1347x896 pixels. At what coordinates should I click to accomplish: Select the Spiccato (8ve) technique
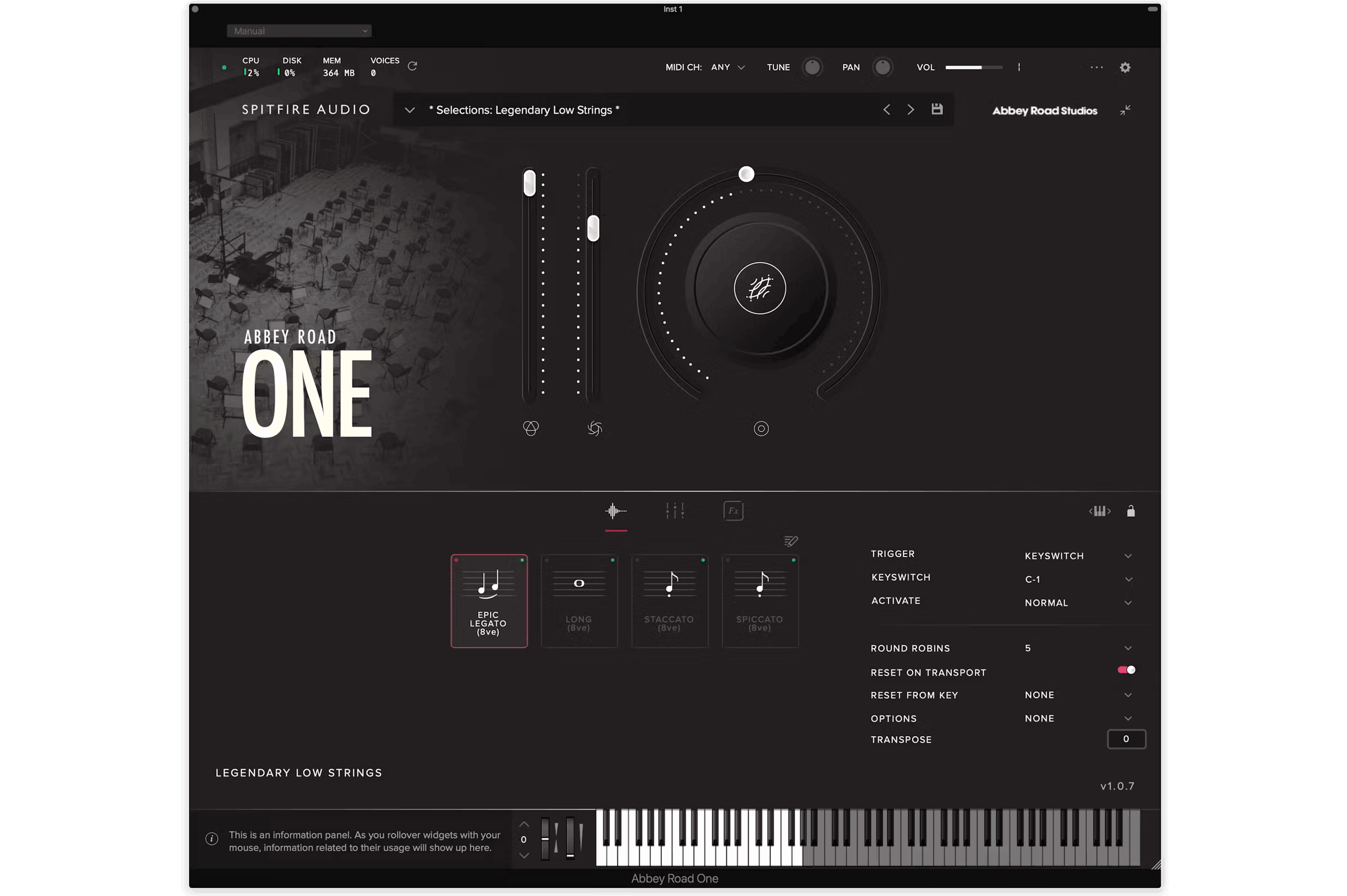point(760,600)
